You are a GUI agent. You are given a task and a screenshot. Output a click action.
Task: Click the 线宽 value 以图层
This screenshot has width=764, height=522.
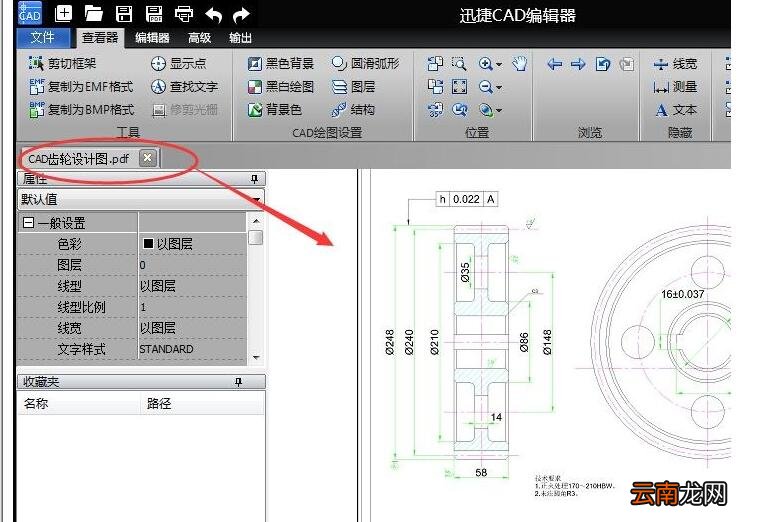[157, 328]
